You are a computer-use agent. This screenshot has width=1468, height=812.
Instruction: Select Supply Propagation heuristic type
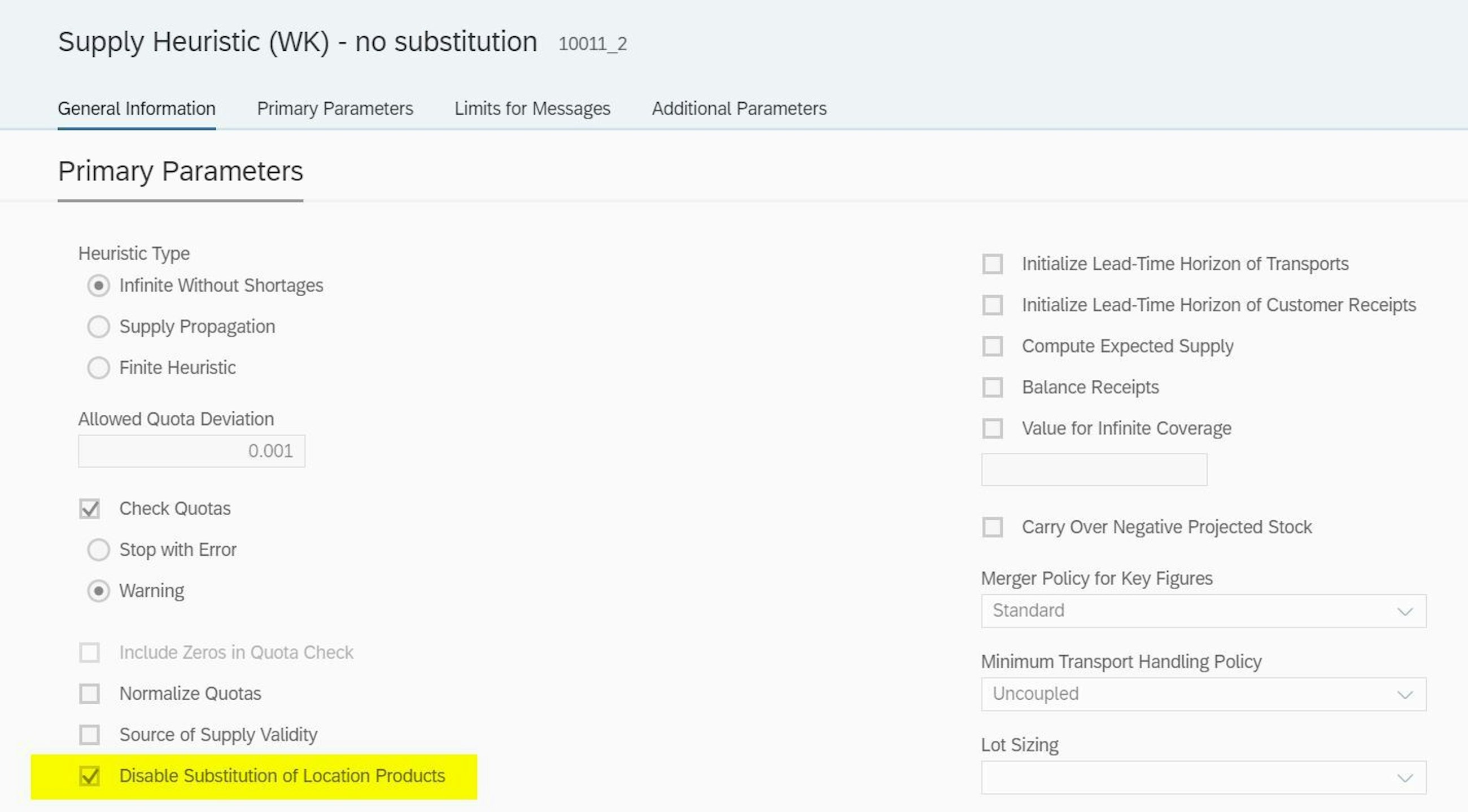[99, 326]
